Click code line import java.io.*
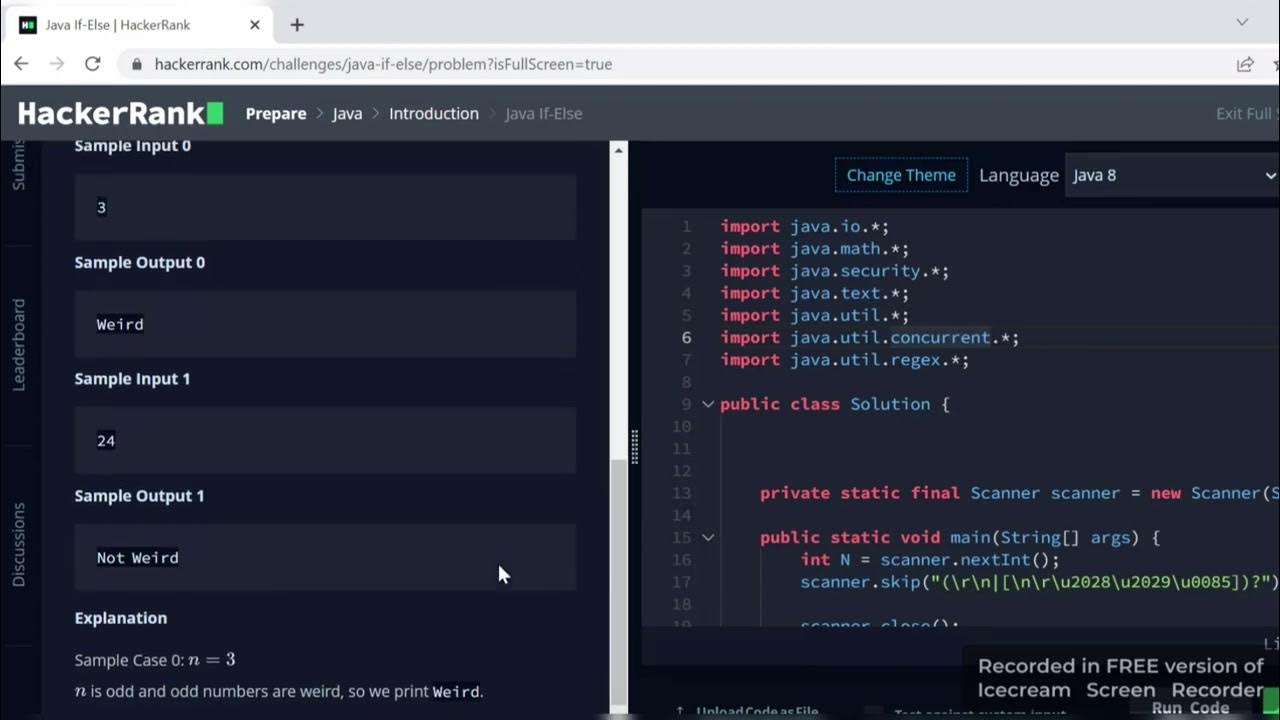This screenshot has width=1280, height=720. [x=805, y=227]
